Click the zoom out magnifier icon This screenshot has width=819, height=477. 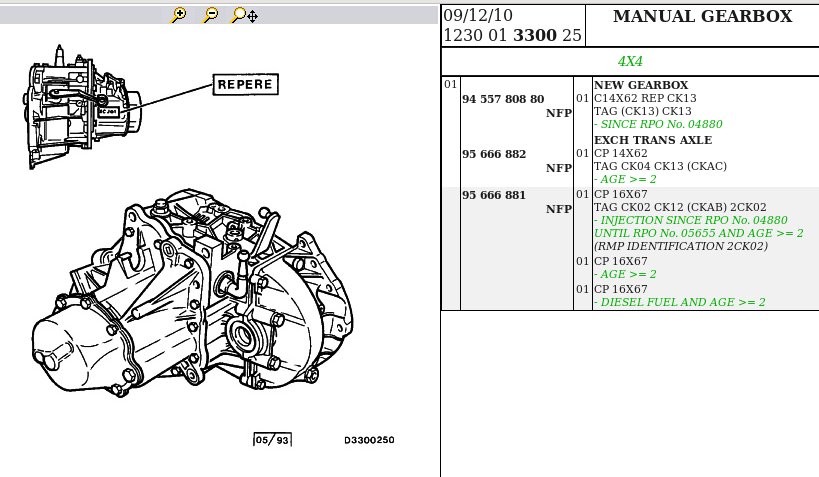point(210,15)
